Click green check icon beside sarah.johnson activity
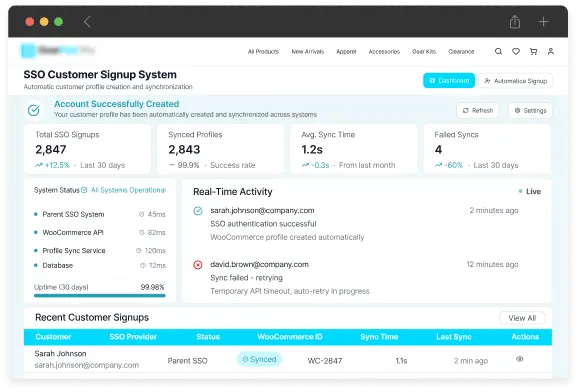579x392 pixels. [198, 211]
